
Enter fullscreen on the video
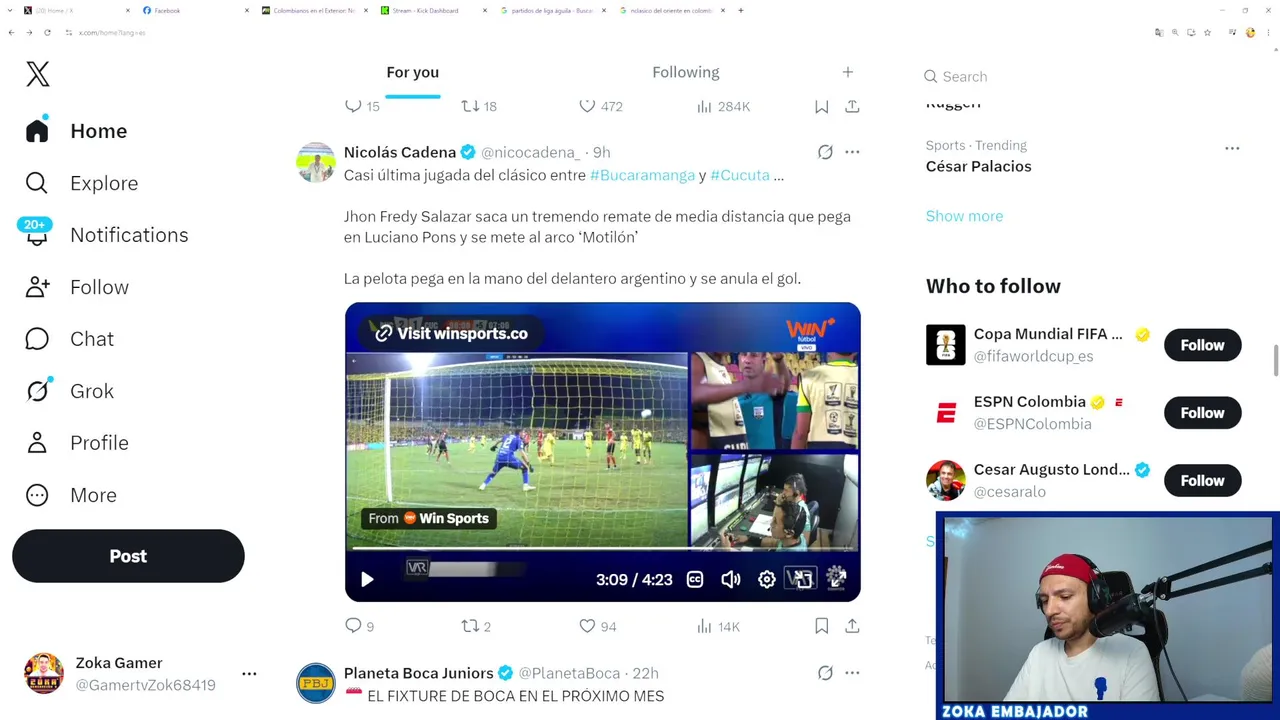837,580
